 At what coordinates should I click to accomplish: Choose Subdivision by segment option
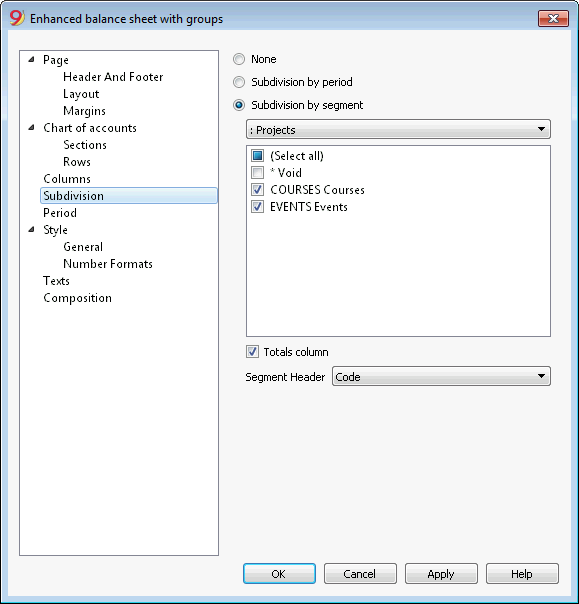pyautogui.click(x=239, y=105)
